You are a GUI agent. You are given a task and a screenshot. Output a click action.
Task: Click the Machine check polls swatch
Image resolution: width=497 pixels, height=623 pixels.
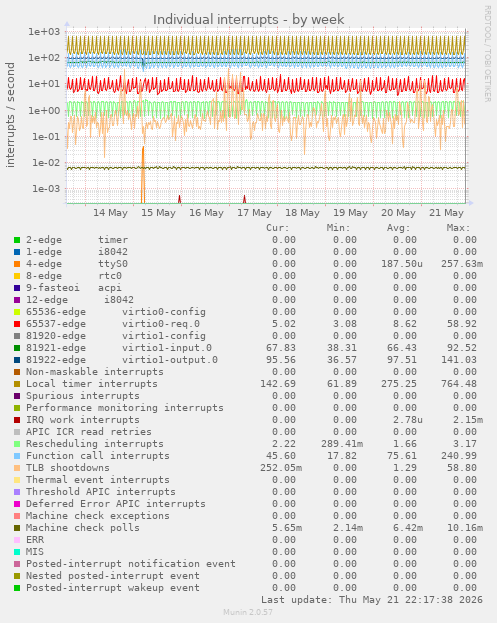17,528
